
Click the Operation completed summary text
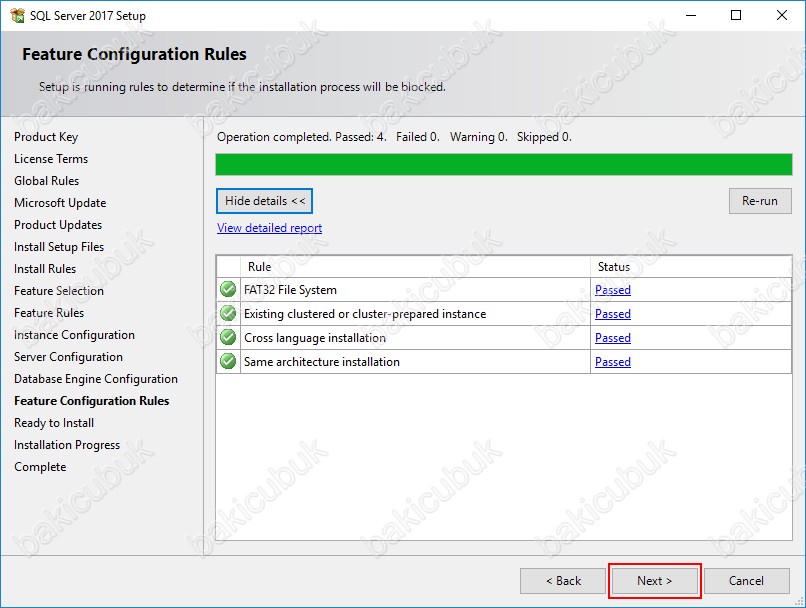click(394, 137)
